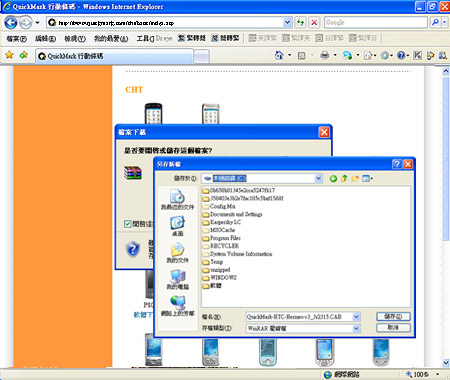Open the Home button dropdown arrow
This screenshot has width=450, height=380.
289,55
